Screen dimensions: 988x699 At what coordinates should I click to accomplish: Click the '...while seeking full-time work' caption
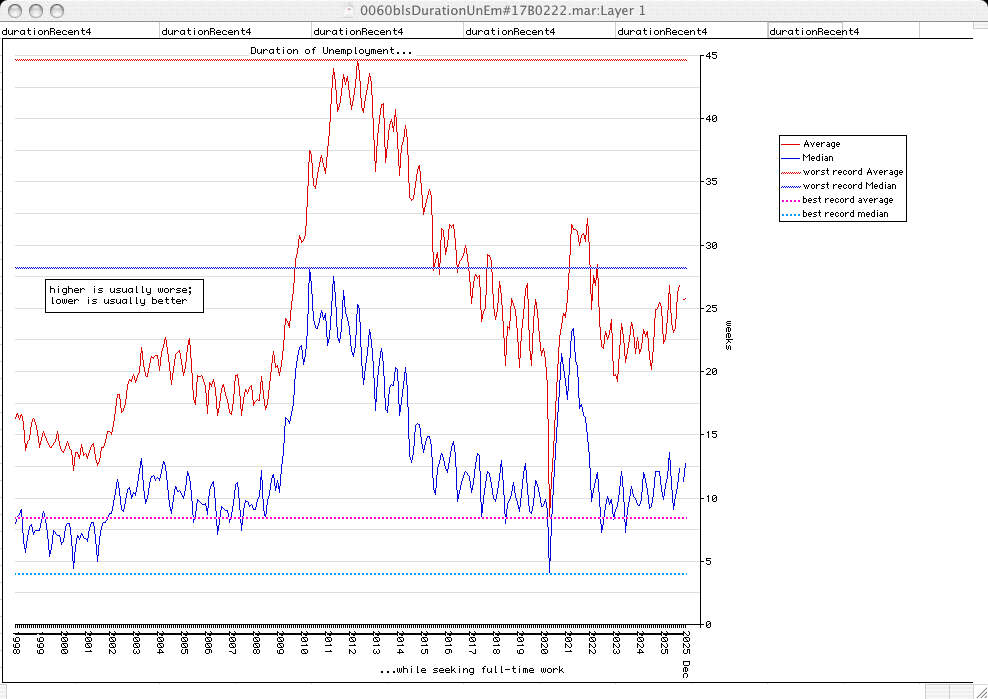[x=472, y=670]
